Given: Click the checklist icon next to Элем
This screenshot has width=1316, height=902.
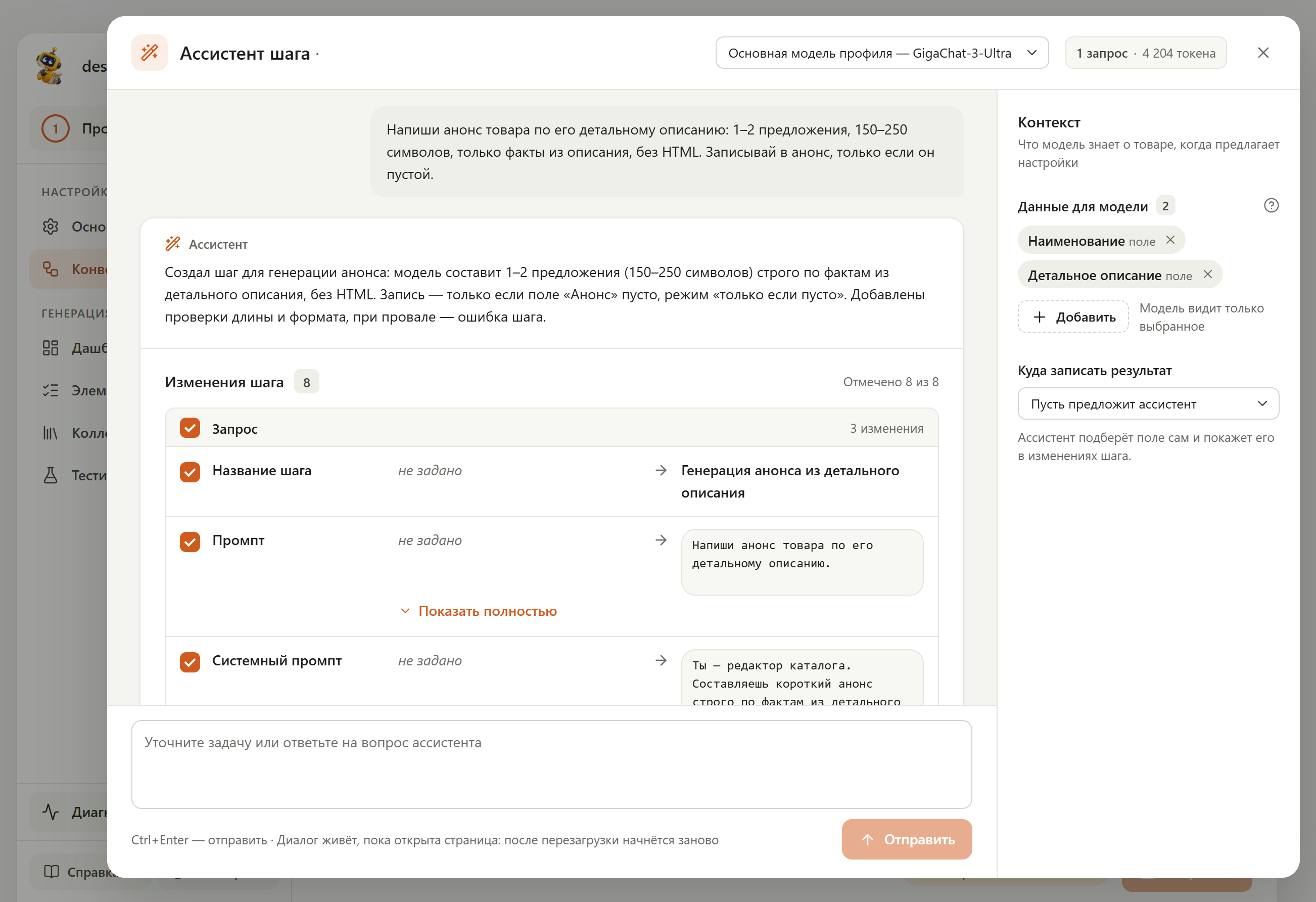Looking at the screenshot, I should coord(51,390).
